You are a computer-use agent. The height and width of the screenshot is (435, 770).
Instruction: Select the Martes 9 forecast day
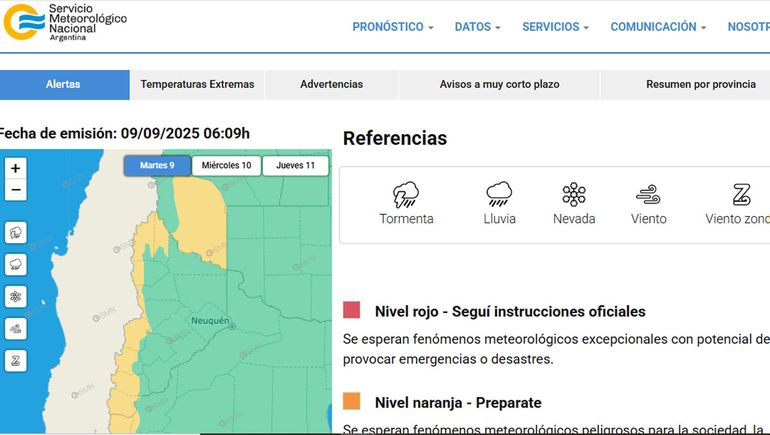point(157,165)
